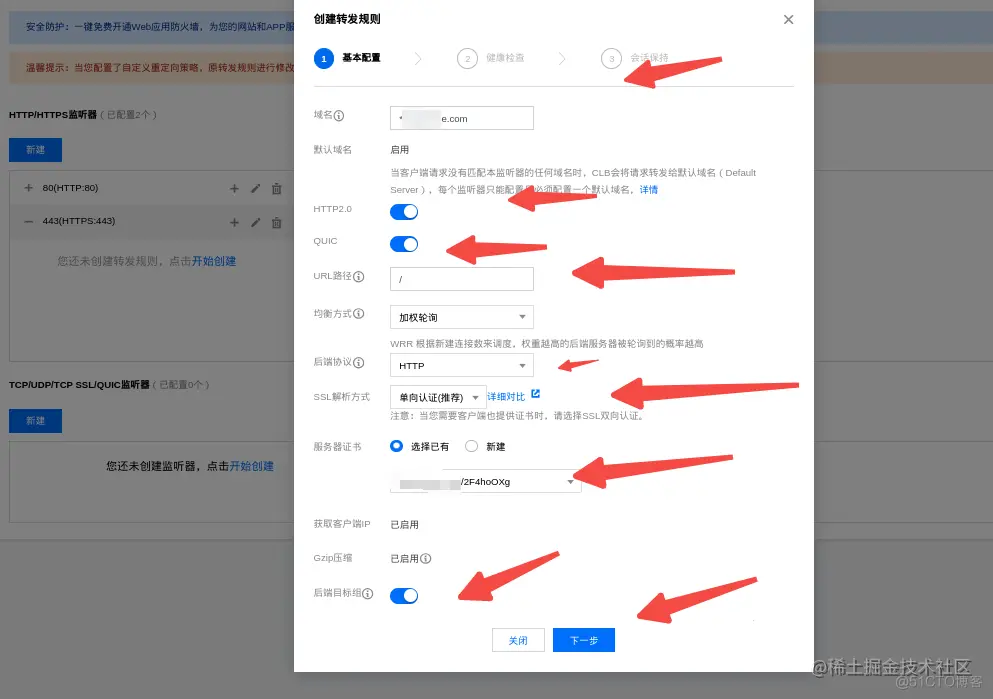Click step 3 会话保持 in the wizard
The image size is (993, 699).
[635, 58]
